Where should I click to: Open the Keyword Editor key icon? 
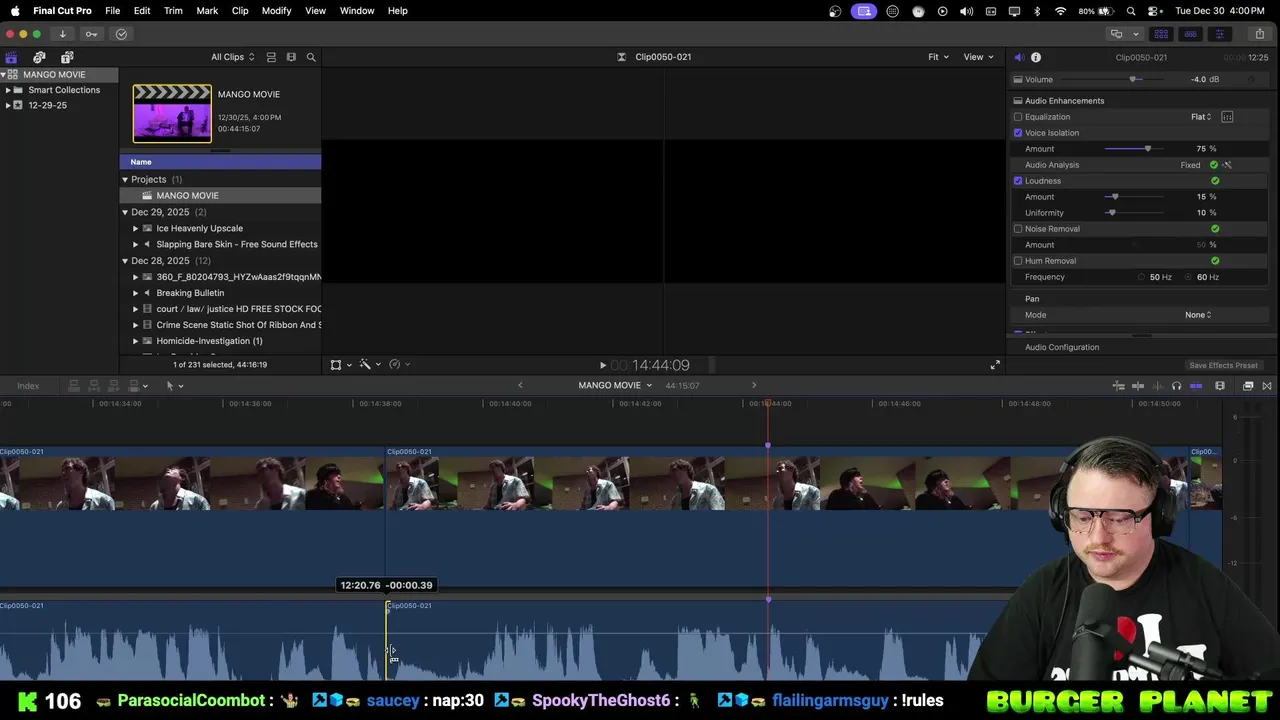pyautogui.click(x=91, y=34)
